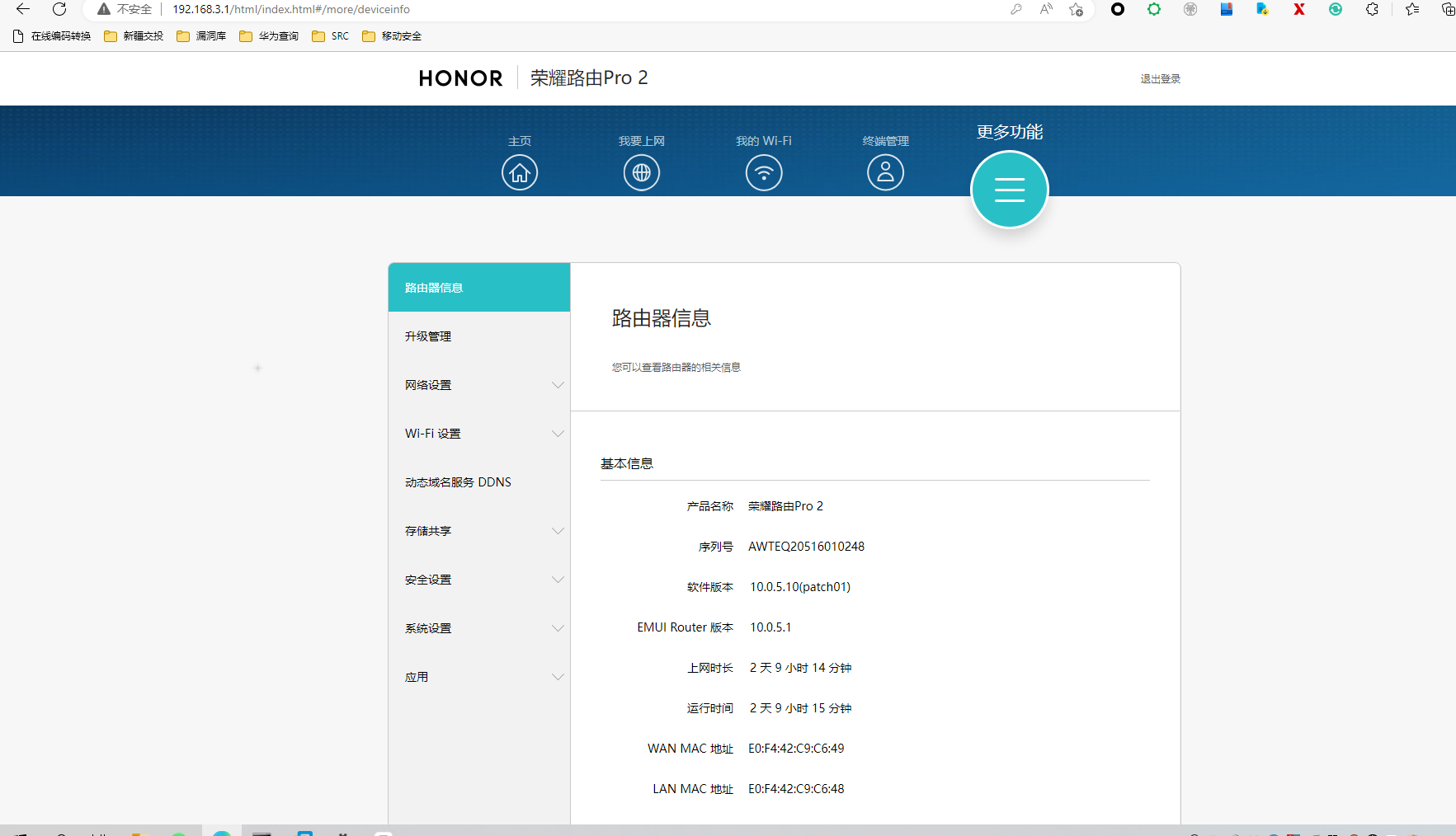Click EMUI Router version 10.0.5.1
This screenshot has height=836, width=1456.
pyautogui.click(x=770, y=627)
